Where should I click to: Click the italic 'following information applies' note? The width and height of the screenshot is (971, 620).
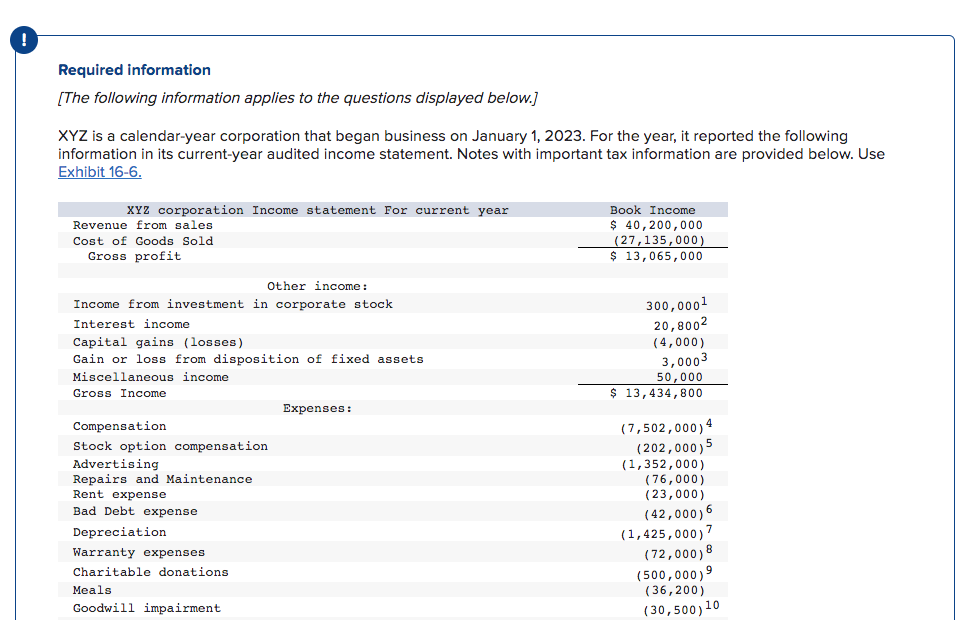click(x=298, y=98)
